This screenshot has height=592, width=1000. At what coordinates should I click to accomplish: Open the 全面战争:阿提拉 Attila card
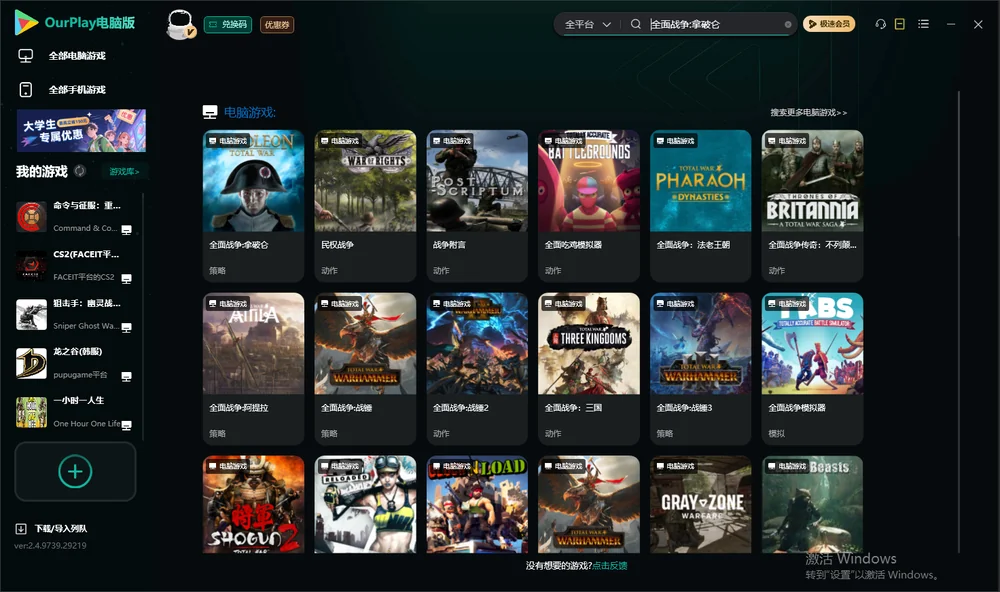point(254,369)
